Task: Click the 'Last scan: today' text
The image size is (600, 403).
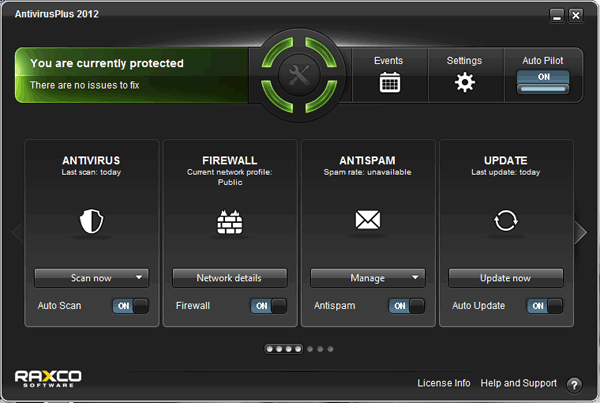Action: pyautogui.click(x=91, y=172)
